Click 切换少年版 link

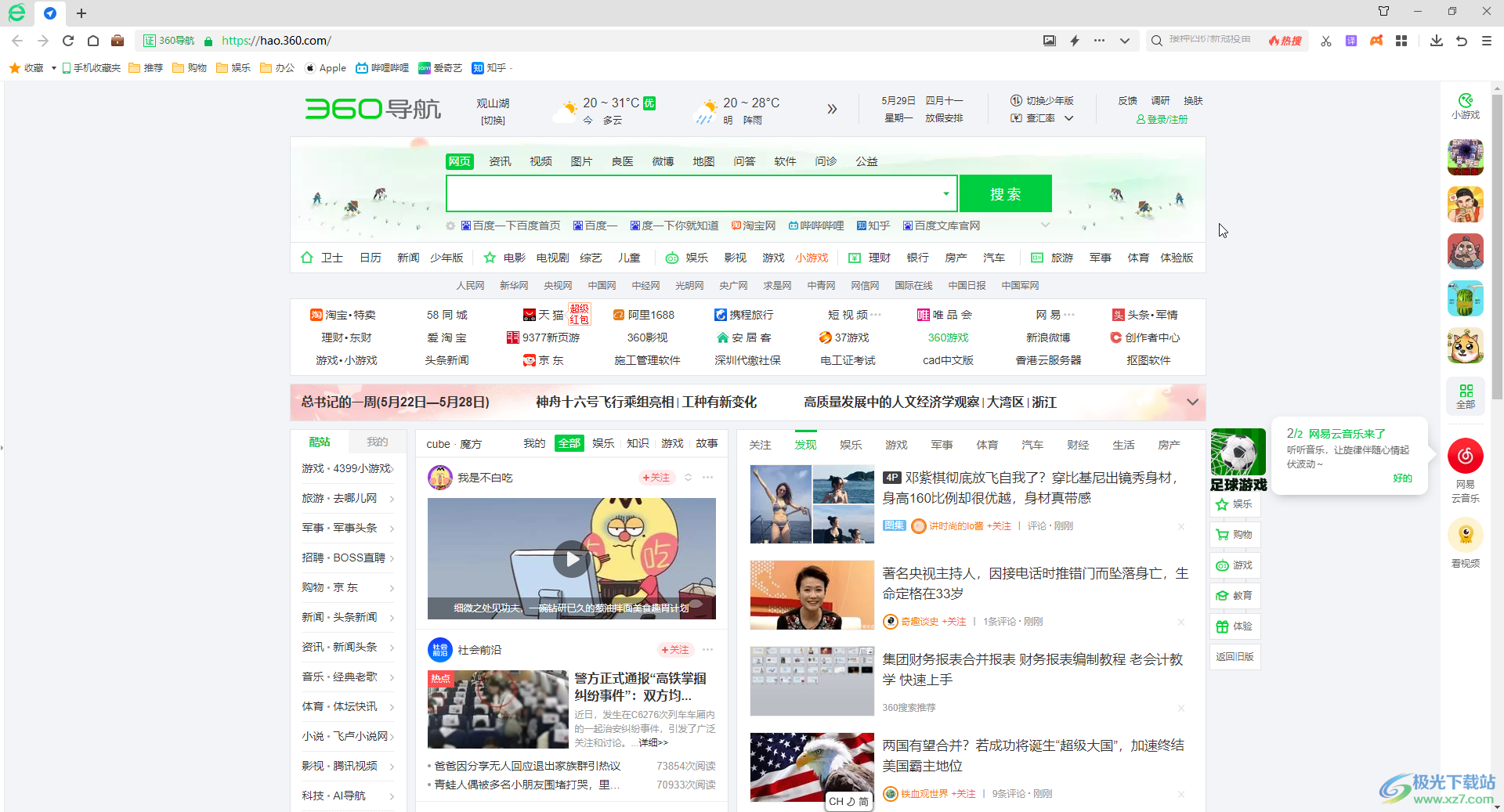point(1042,101)
